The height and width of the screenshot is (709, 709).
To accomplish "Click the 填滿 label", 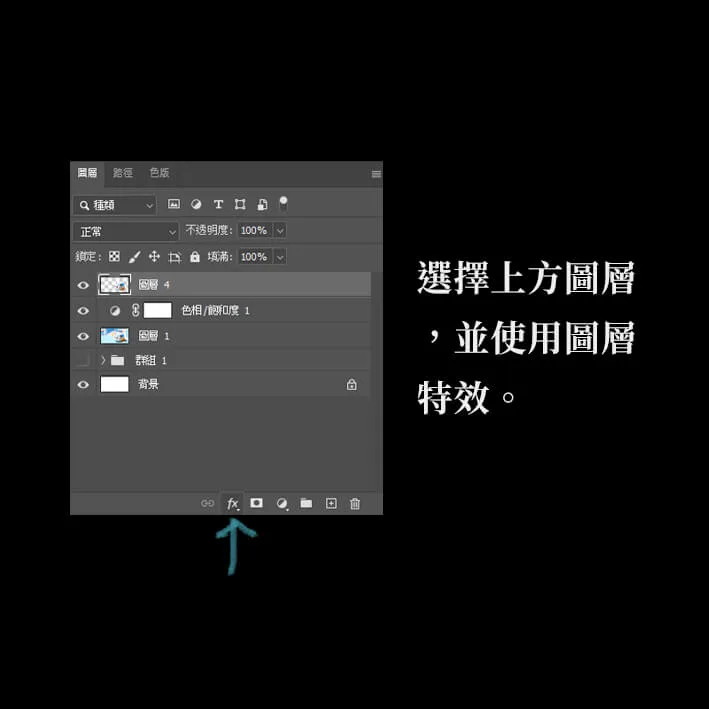I will [x=220, y=257].
